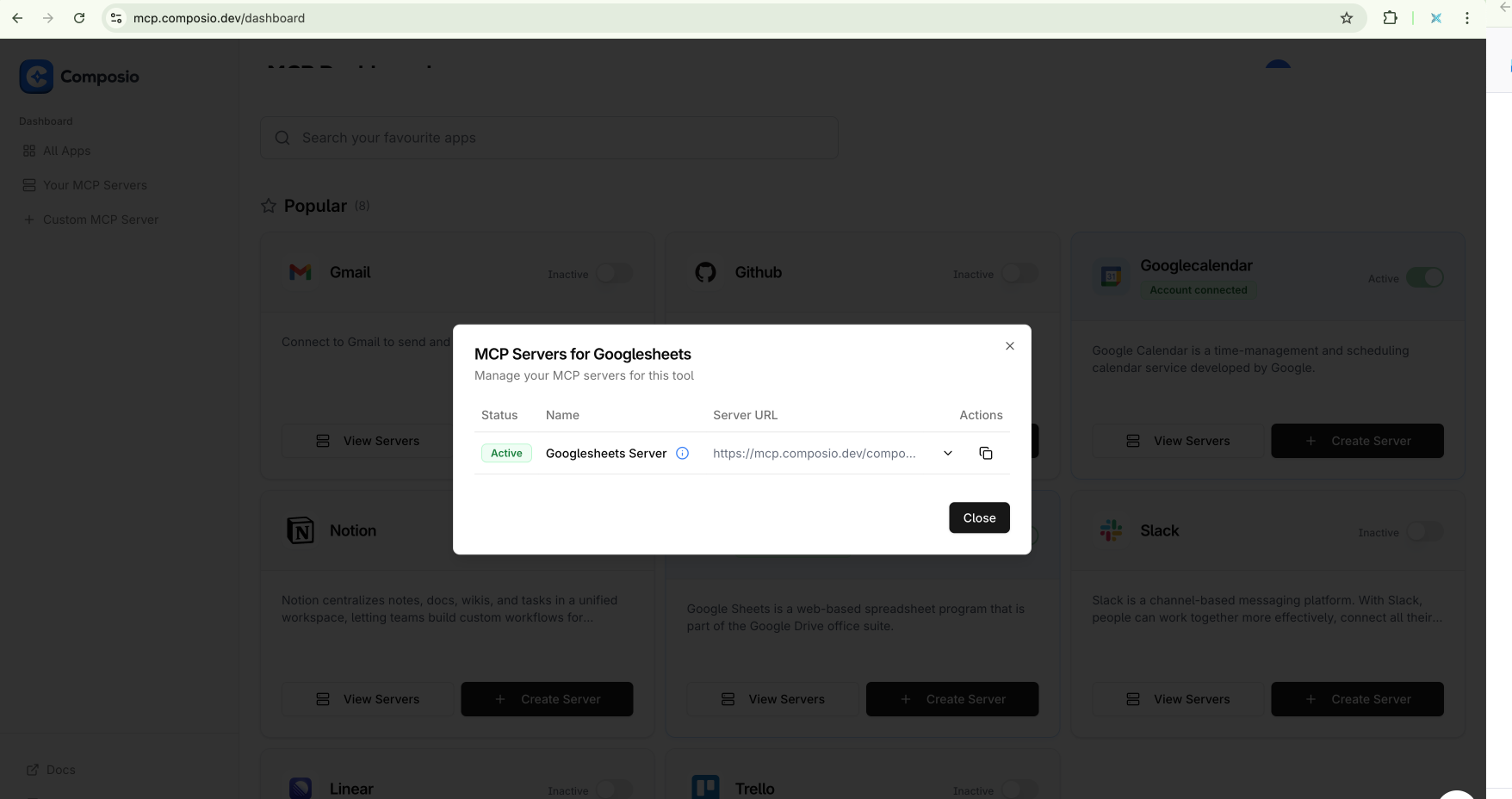Toggle the Slack inactive switch
1512x799 pixels.
1424,532
